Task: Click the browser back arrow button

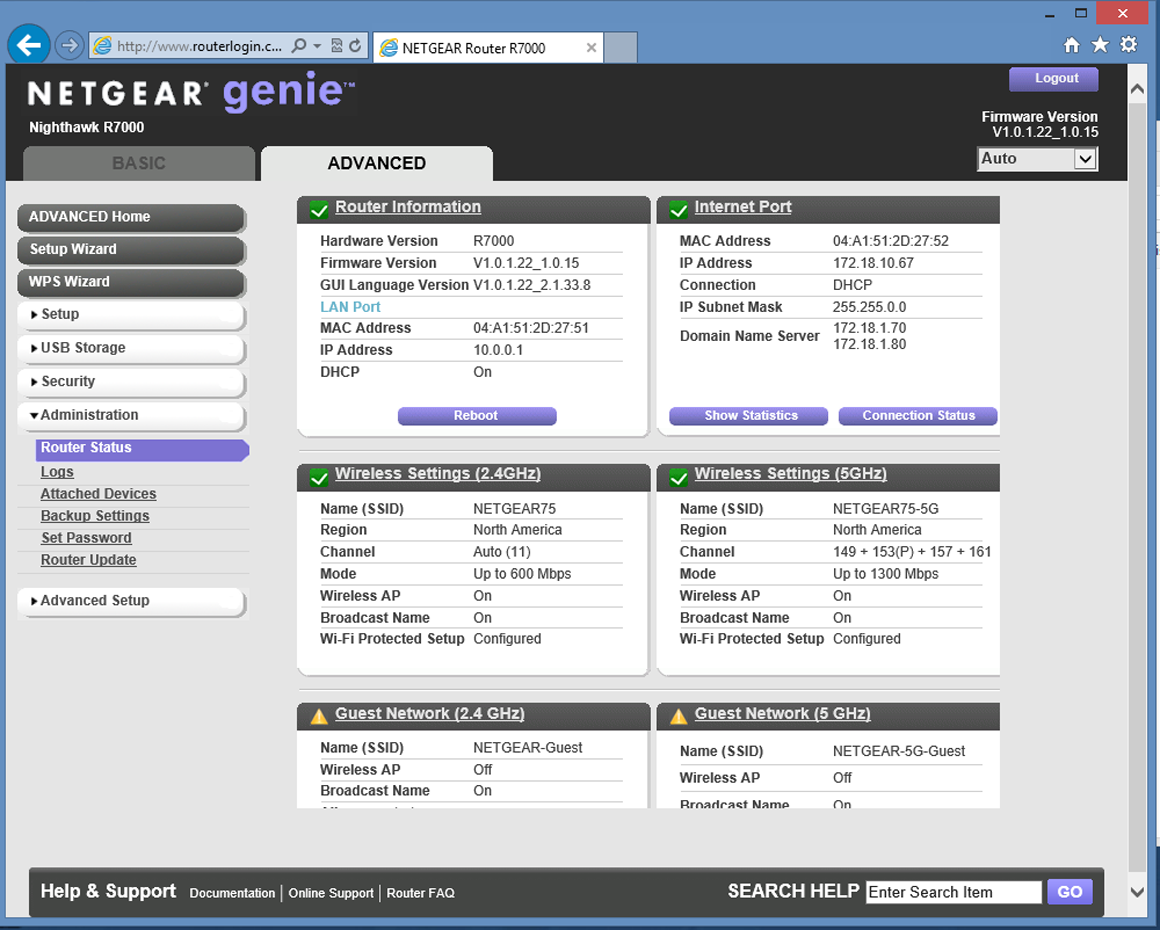Action: coord(29,44)
